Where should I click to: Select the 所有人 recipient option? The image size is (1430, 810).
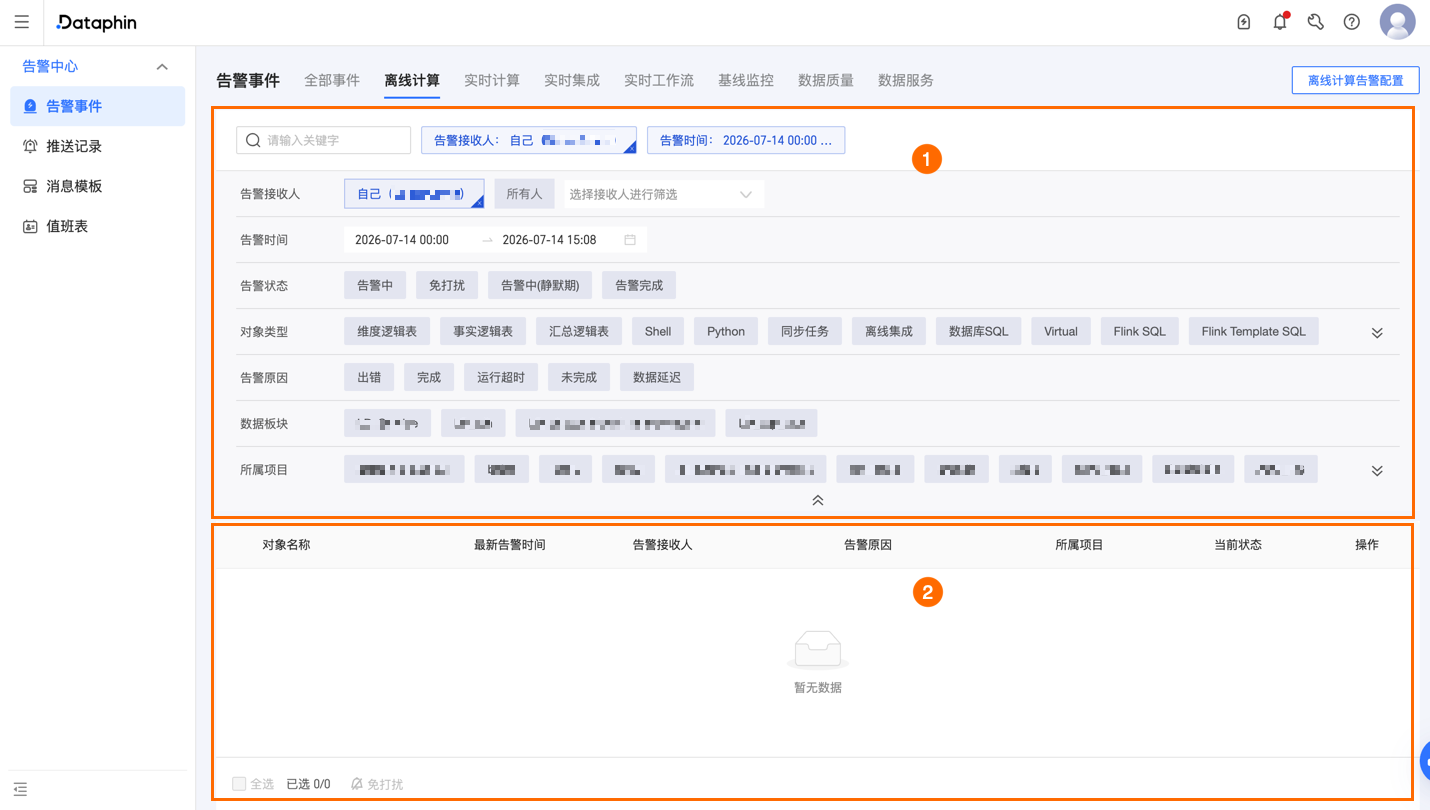524,194
